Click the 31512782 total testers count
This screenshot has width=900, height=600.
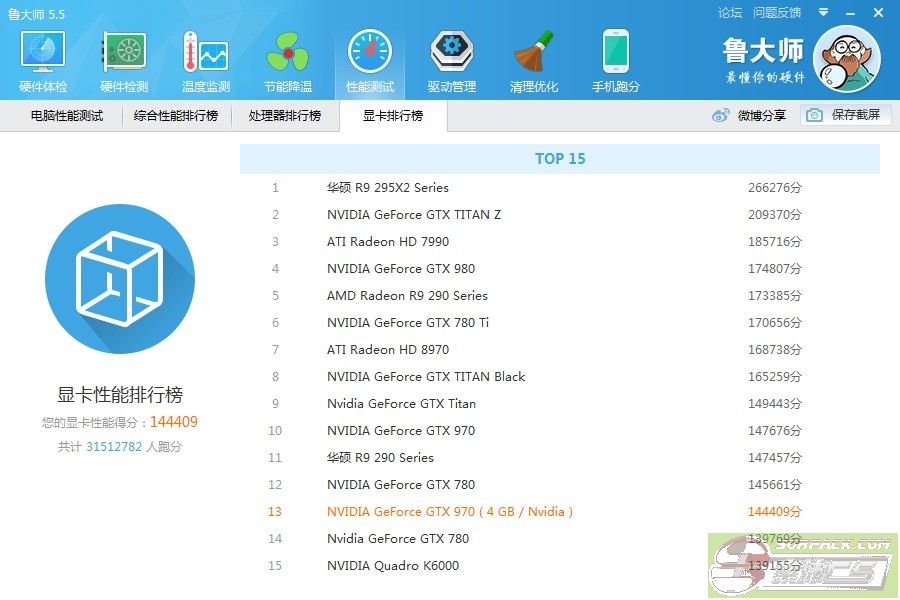114,447
